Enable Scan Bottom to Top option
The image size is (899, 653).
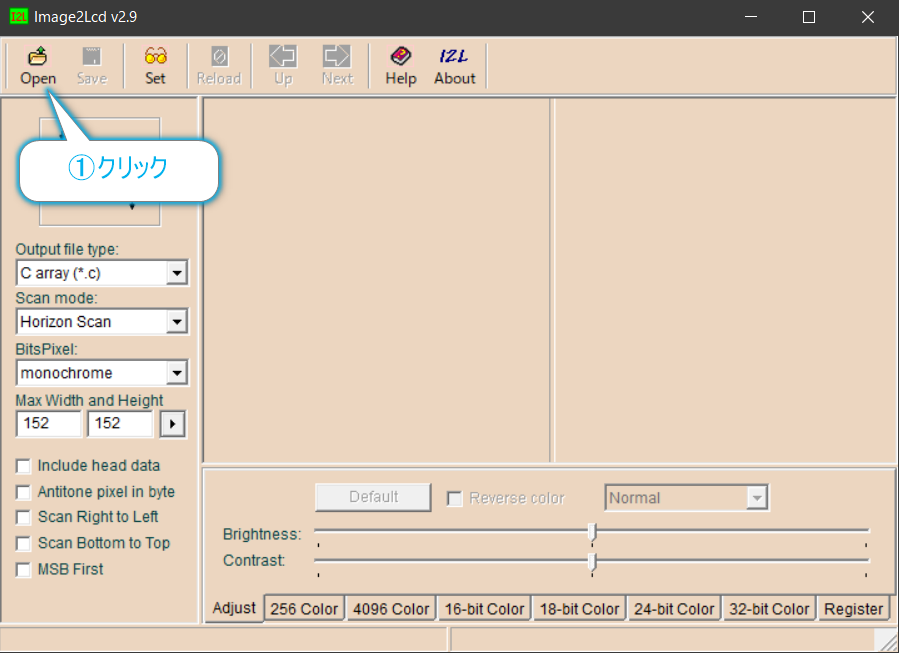pyautogui.click(x=23, y=543)
